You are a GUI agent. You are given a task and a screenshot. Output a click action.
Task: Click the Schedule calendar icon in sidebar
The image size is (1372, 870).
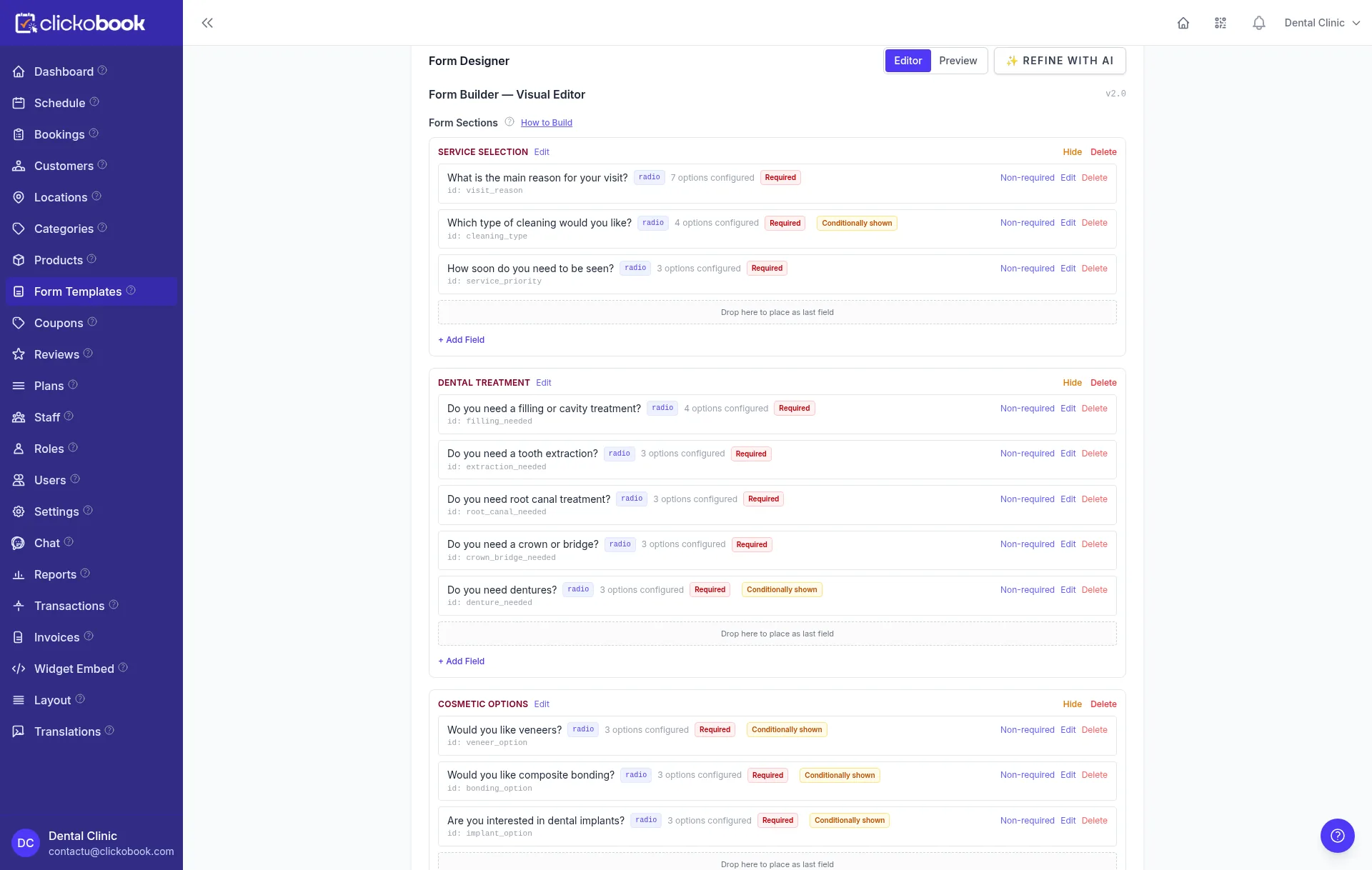pyautogui.click(x=19, y=103)
